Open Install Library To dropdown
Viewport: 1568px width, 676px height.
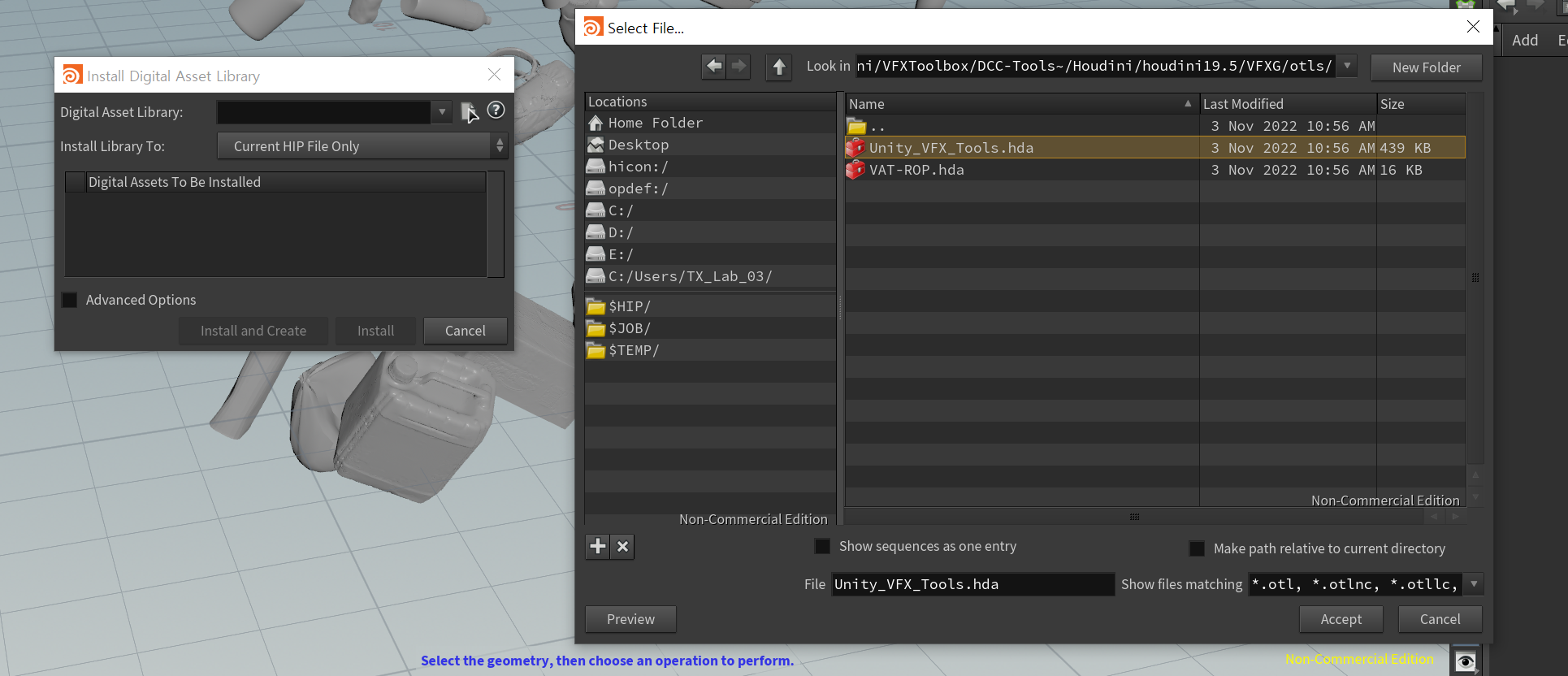click(x=362, y=146)
